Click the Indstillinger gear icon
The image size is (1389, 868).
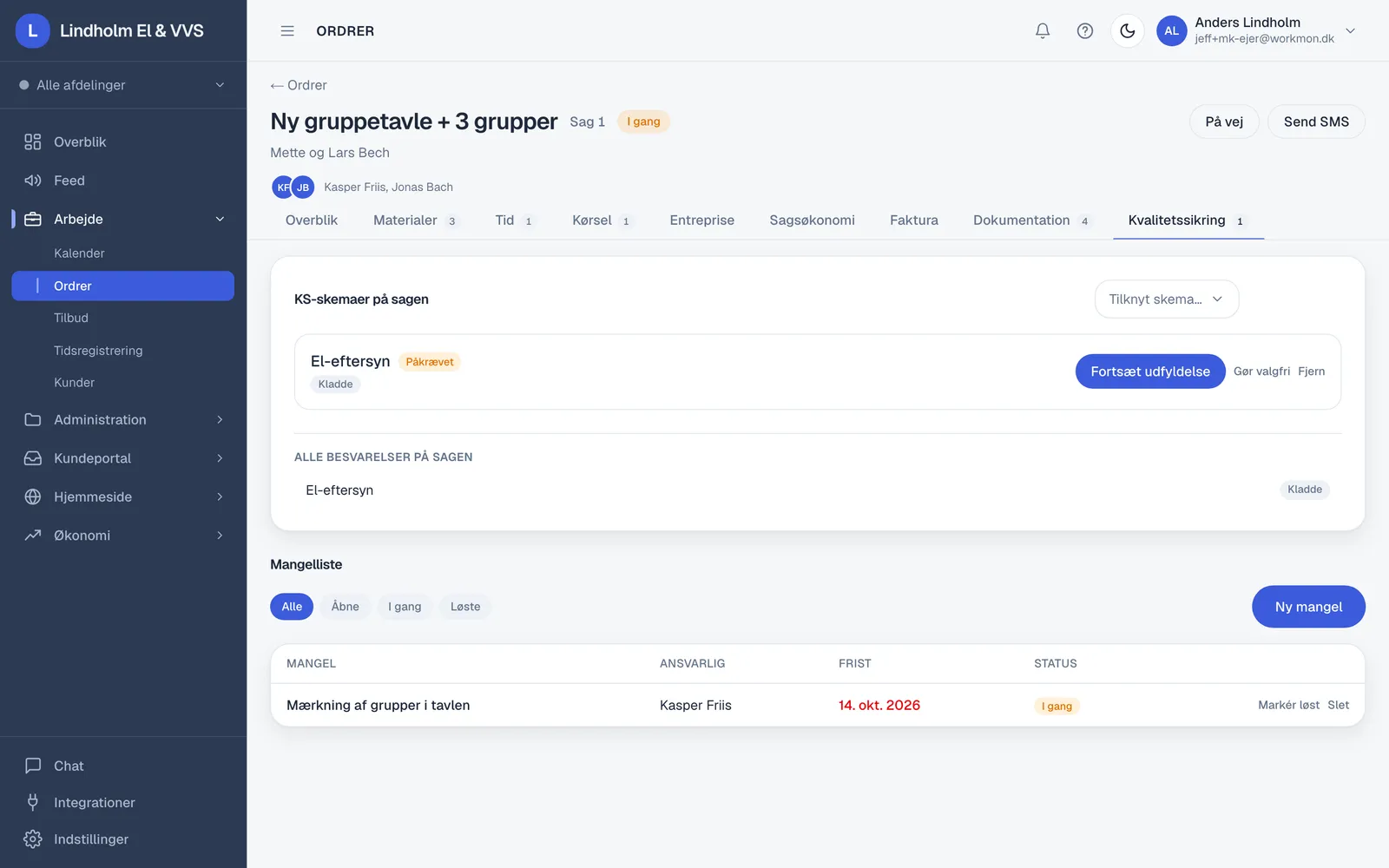[x=33, y=839]
